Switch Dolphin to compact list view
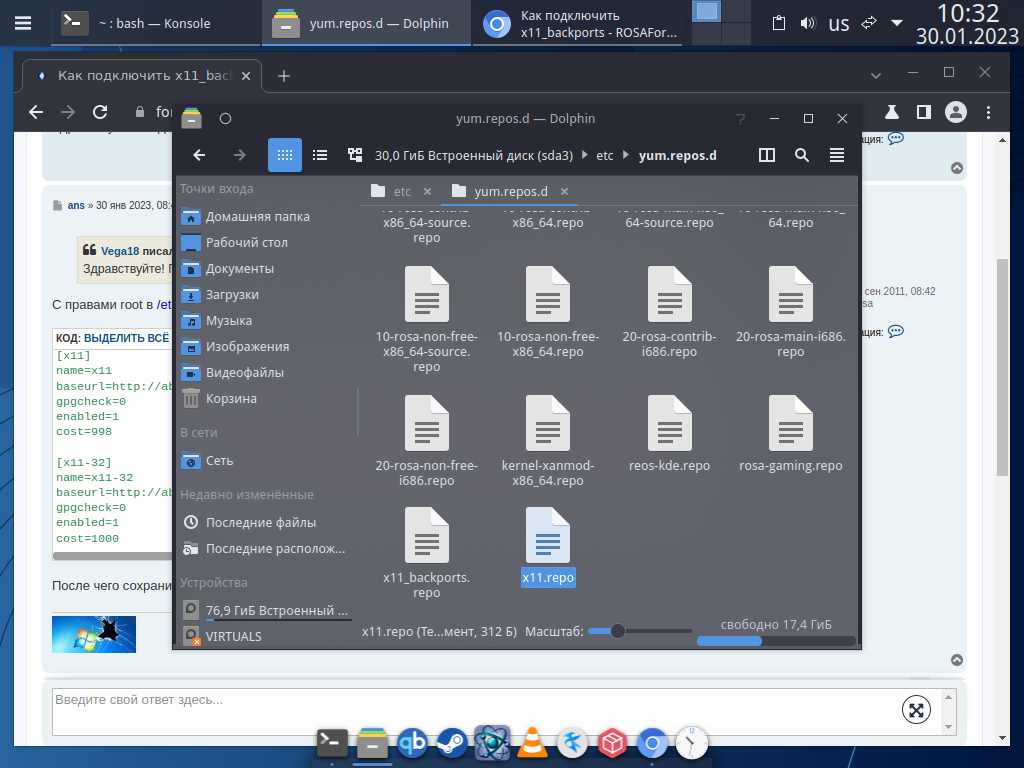The width and height of the screenshot is (1024, 768). tap(320, 155)
